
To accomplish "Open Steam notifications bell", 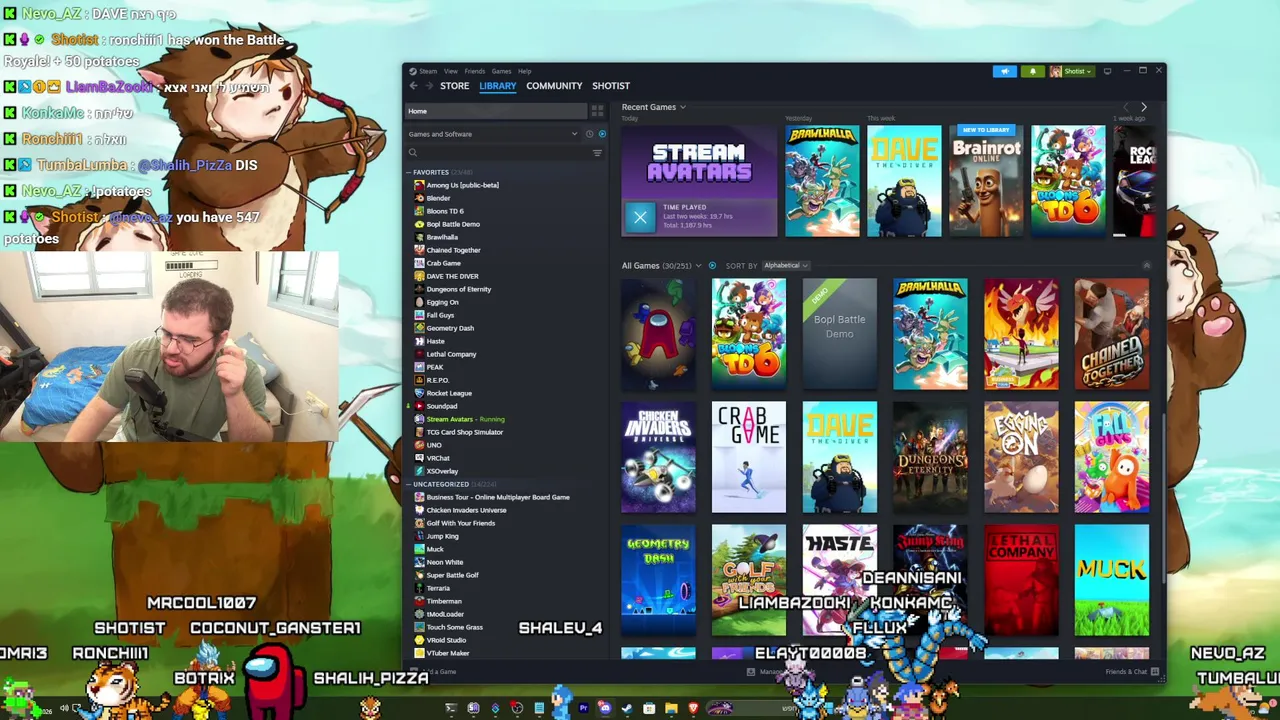I will (x=1033, y=71).
